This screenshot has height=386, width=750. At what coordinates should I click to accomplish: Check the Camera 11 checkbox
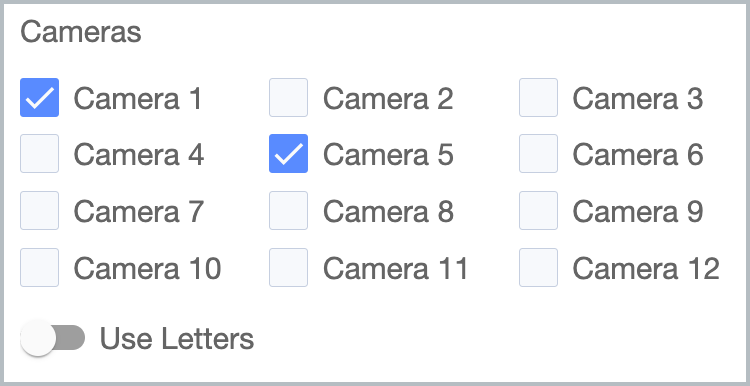point(288,267)
